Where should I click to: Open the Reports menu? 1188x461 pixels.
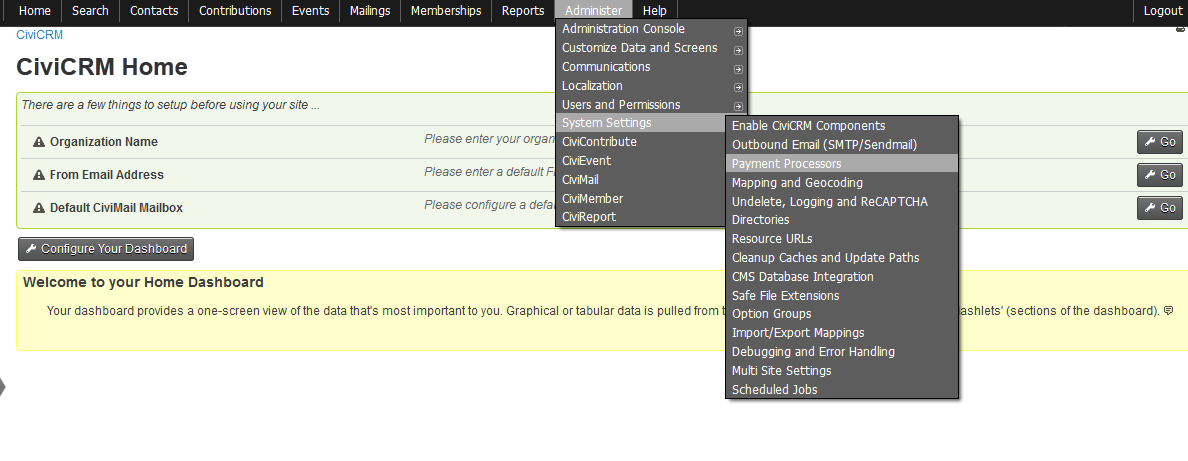coord(523,11)
